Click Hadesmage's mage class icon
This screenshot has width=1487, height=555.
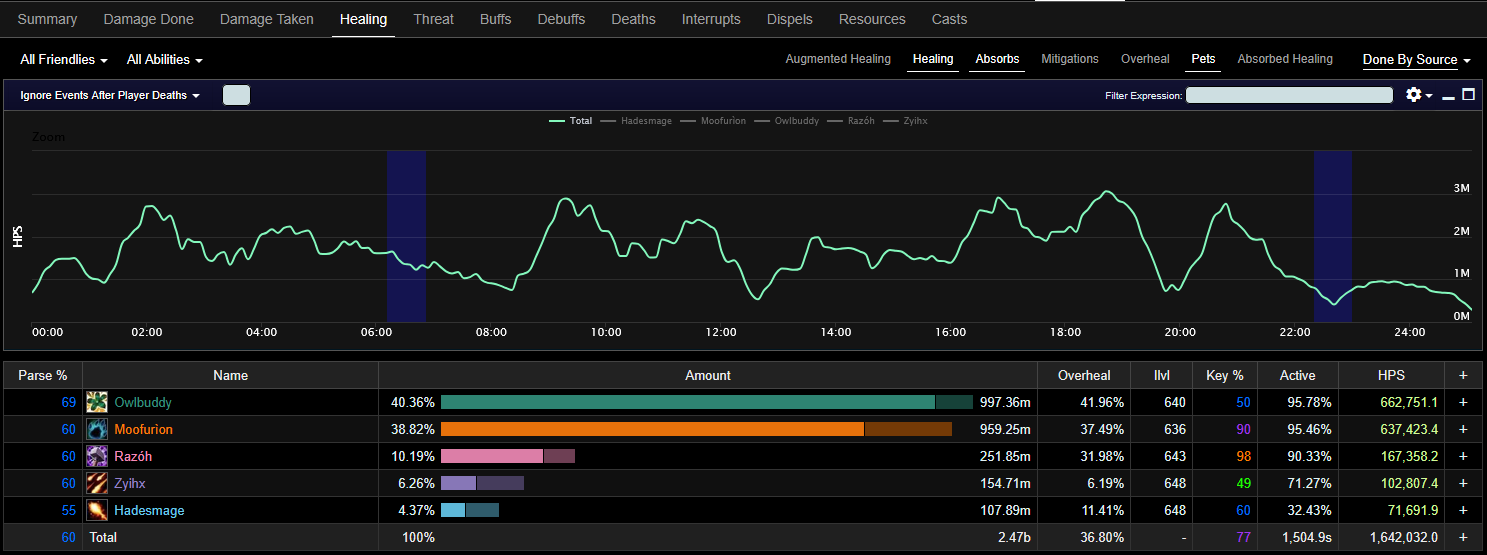(x=97, y=510)
